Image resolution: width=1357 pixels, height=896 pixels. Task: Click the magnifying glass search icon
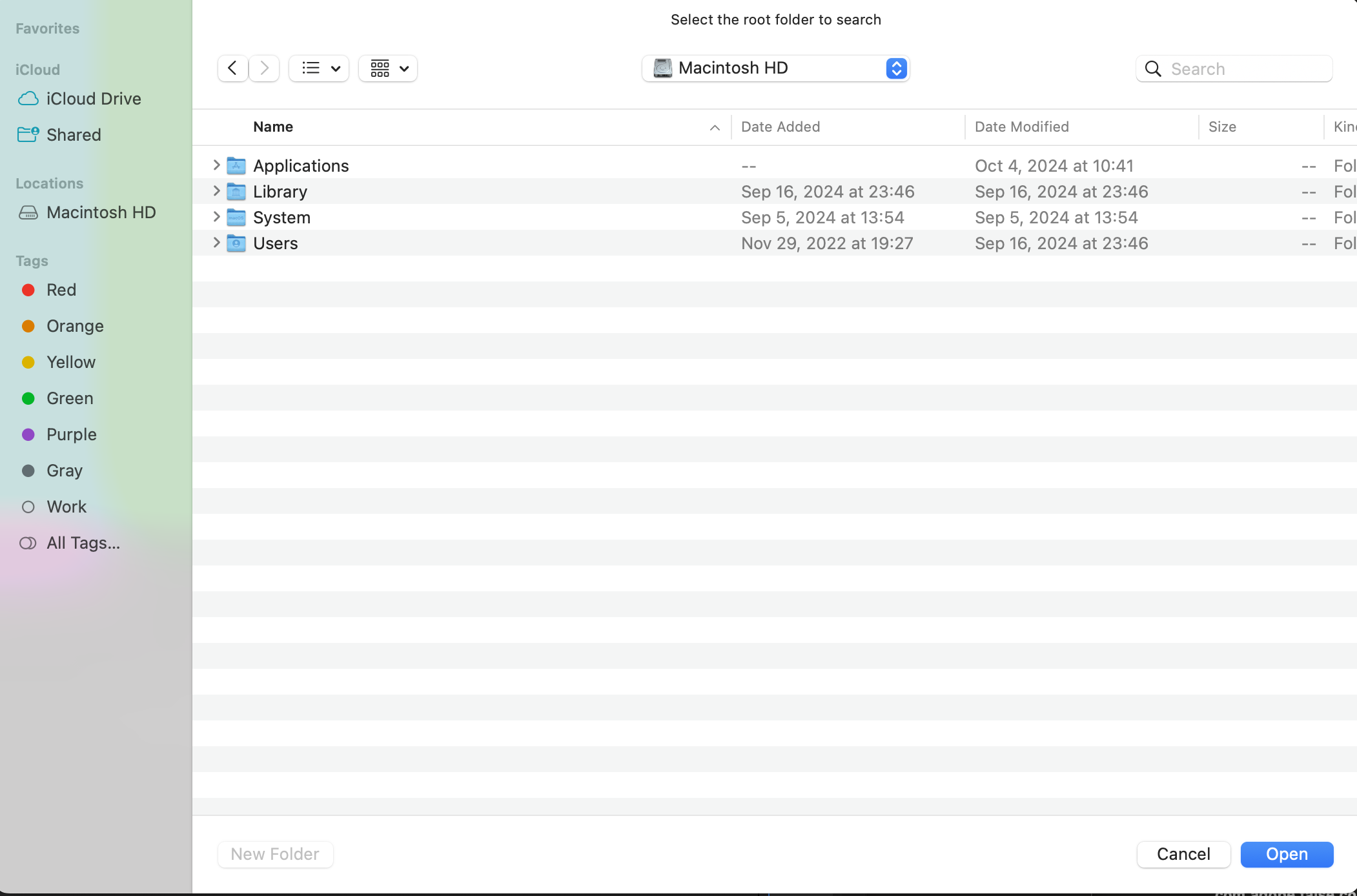tap(1153, 69)
